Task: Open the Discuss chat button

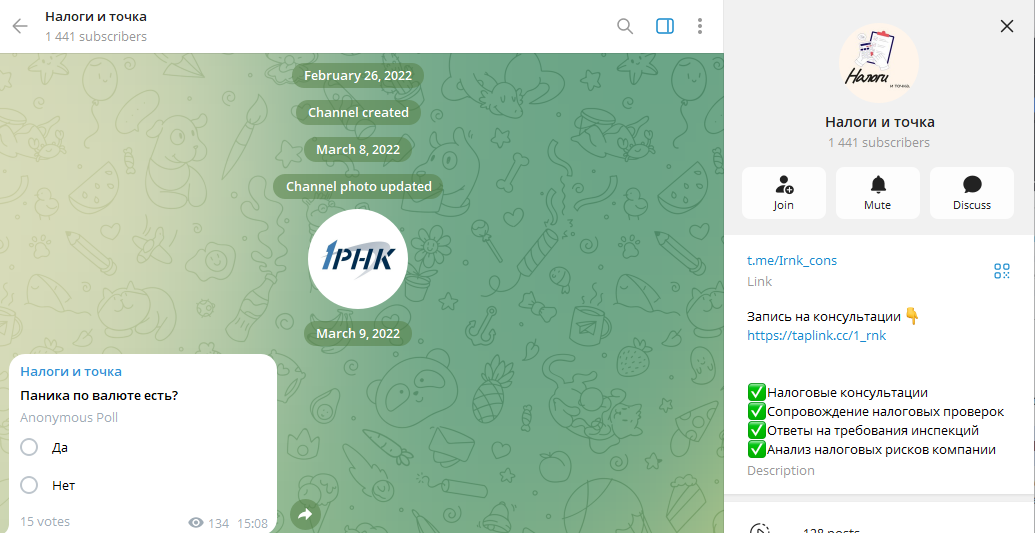Action: coord(971,193)
